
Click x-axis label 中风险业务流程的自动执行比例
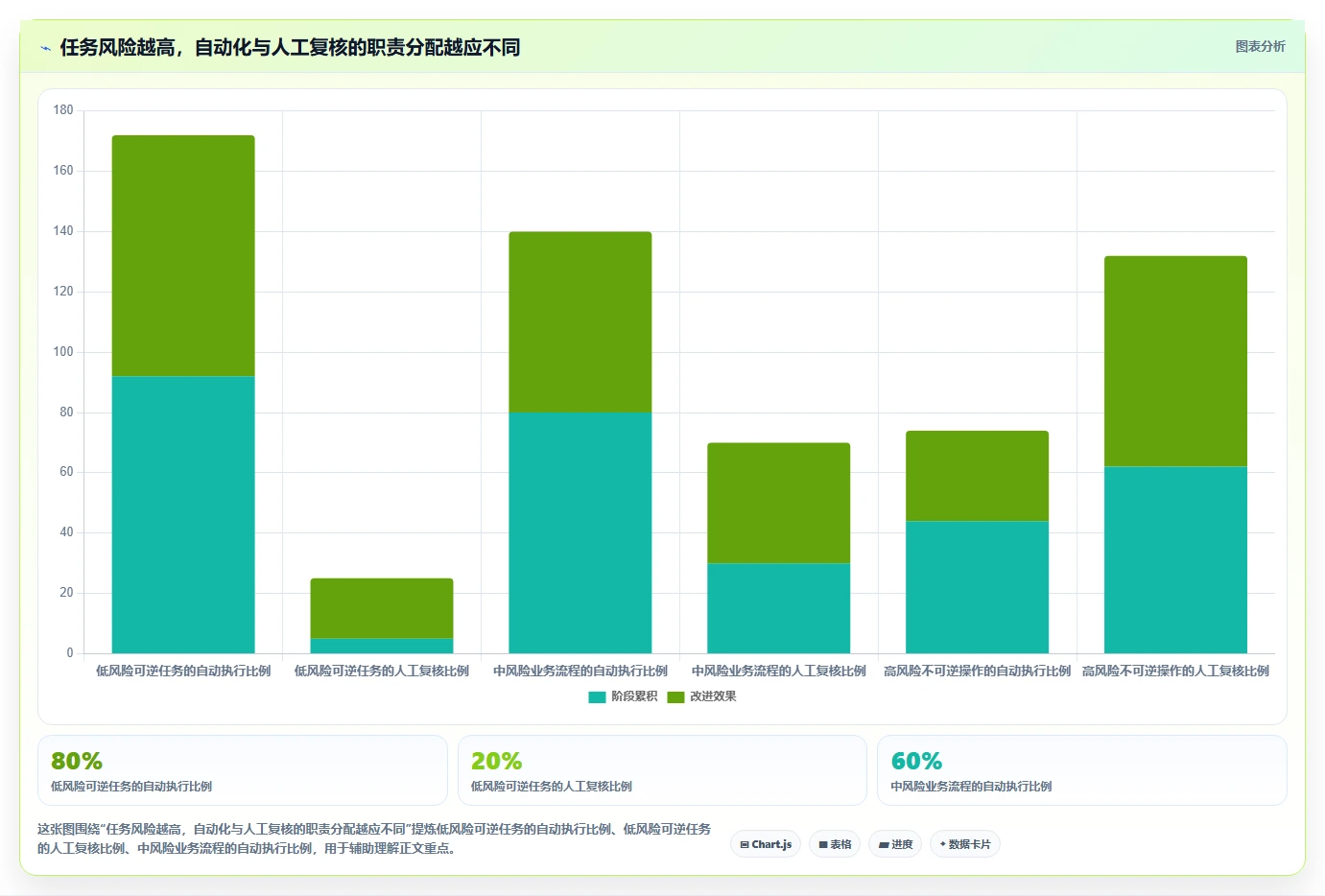(x=580, y=672)
